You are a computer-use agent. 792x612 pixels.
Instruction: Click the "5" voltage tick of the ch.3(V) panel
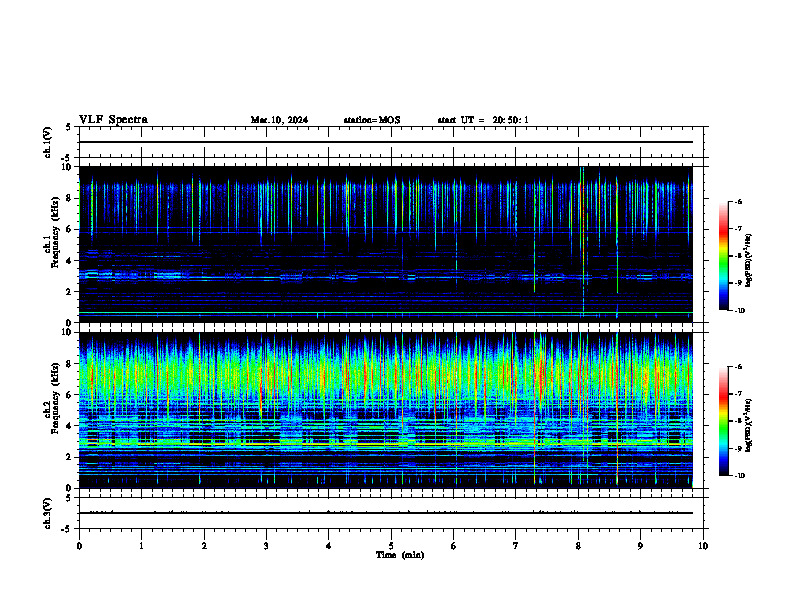pos(69,498)
